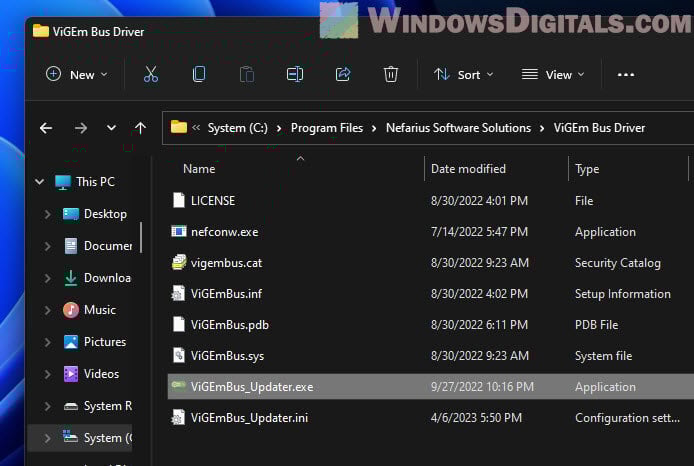
Task: Click the ViGEmBus_Updater.exe file icon
Action: point(179,385)
